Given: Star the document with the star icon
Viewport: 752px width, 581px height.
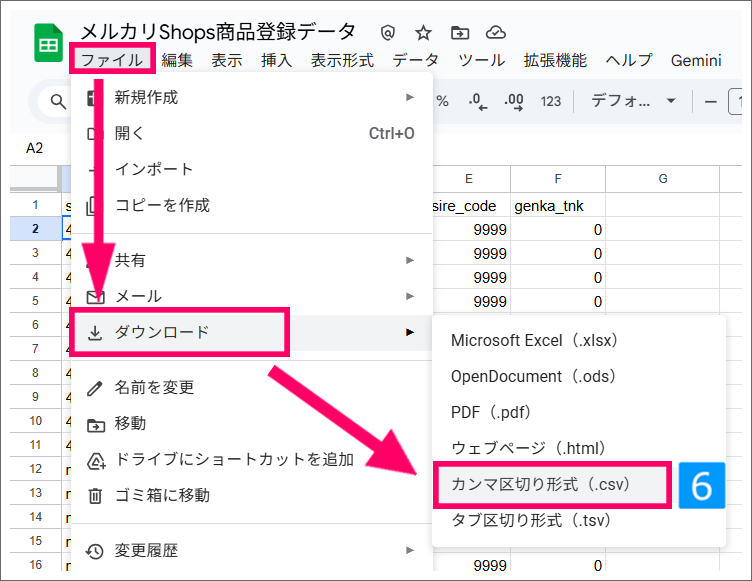Looking at the screenshot, I should (423, 33).
